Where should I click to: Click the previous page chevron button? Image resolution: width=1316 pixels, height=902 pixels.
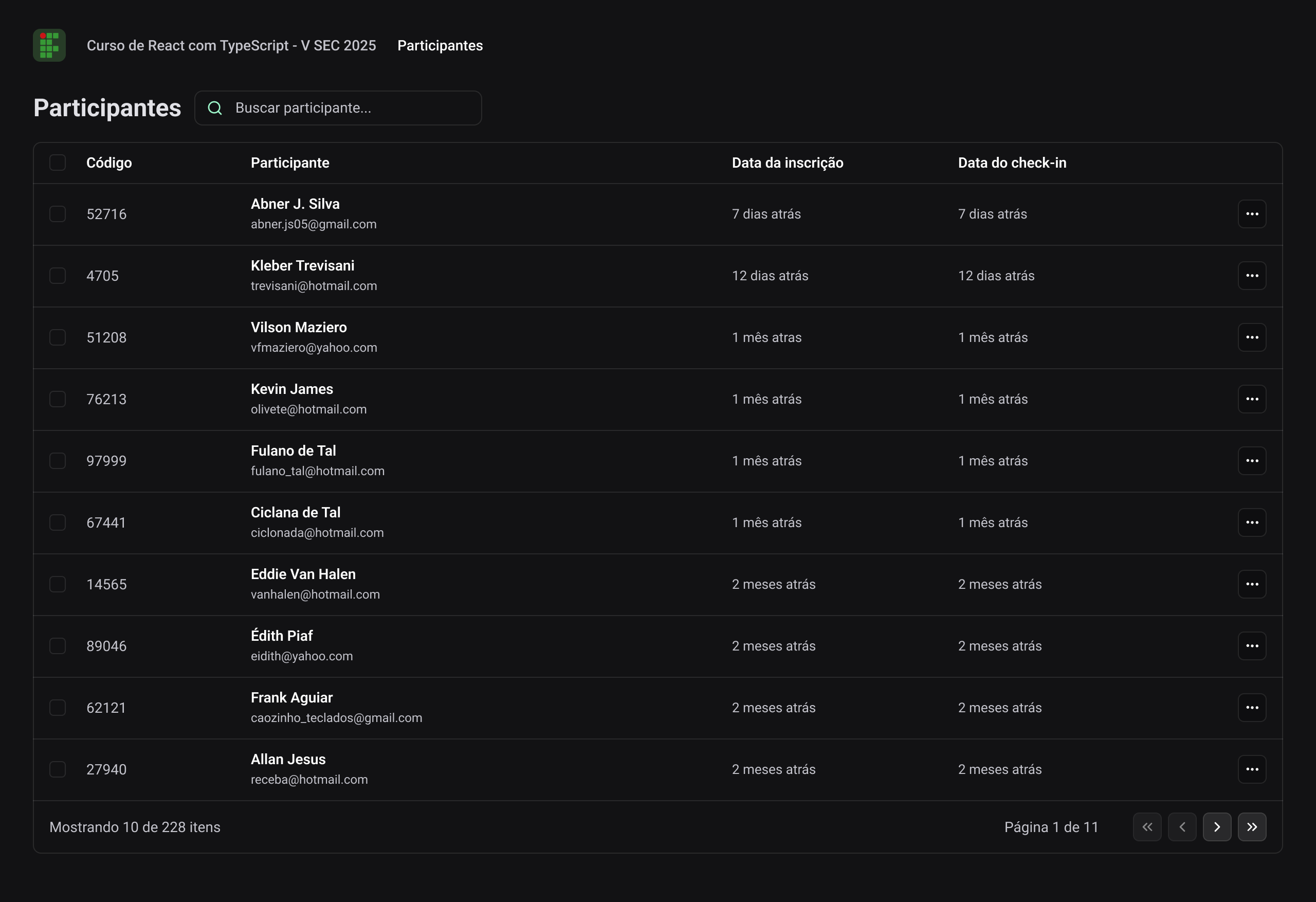pos(1182,827)
